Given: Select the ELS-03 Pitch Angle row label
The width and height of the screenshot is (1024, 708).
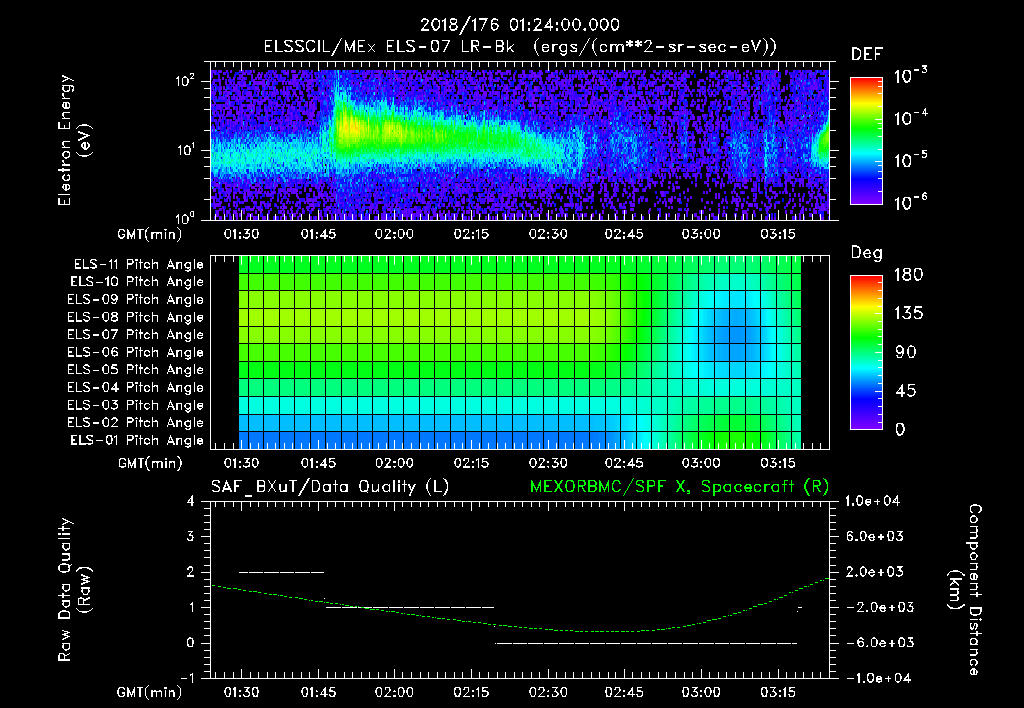Looking at the screenshot, I should (x=135, y=405).
